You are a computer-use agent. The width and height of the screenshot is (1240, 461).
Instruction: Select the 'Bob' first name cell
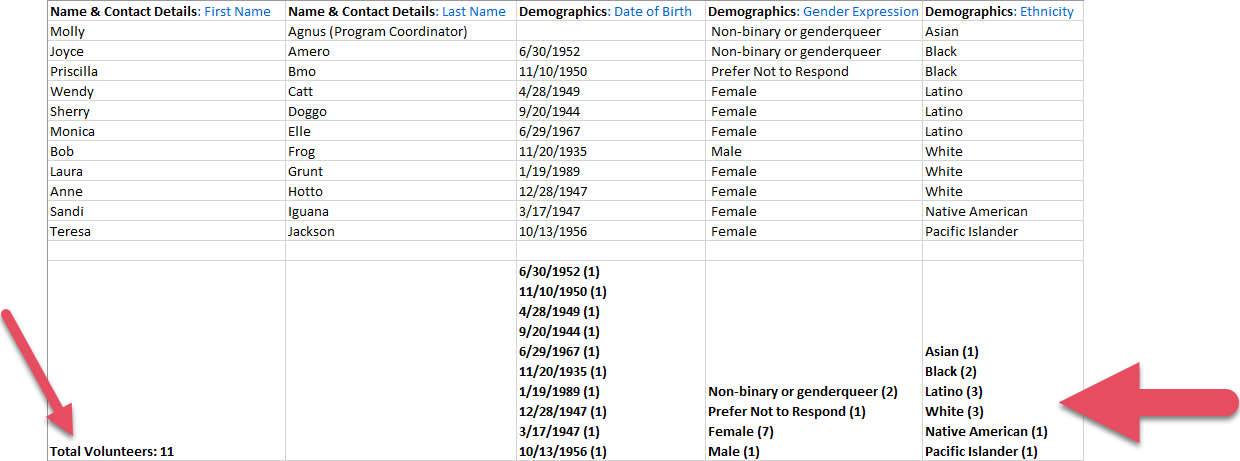coord(166,151)
